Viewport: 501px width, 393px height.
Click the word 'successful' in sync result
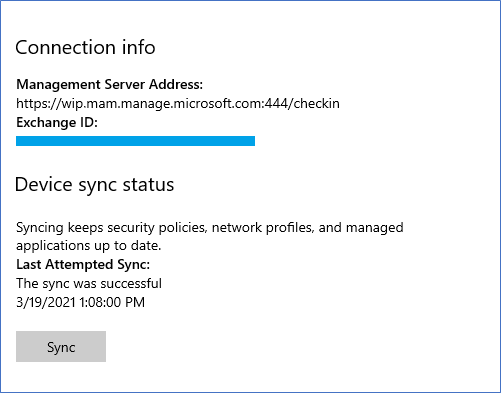point(131,283)
